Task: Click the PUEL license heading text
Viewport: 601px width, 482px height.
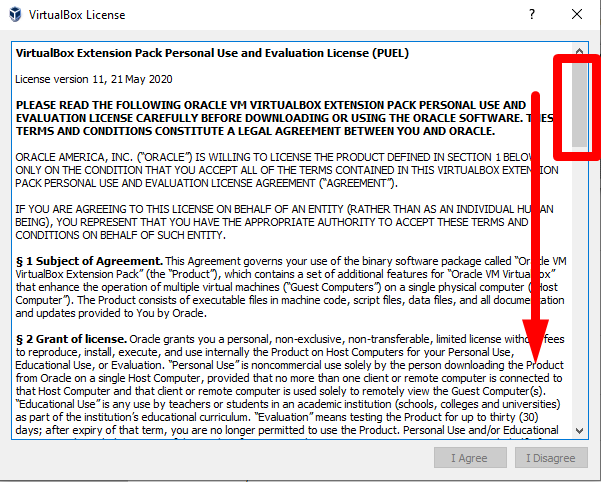Action: (x=212, y=53)
